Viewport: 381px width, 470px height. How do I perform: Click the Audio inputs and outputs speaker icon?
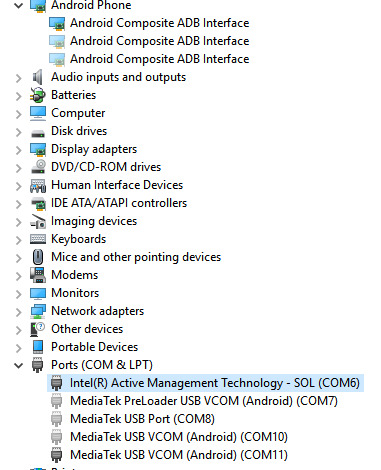(x=38, y=77)
